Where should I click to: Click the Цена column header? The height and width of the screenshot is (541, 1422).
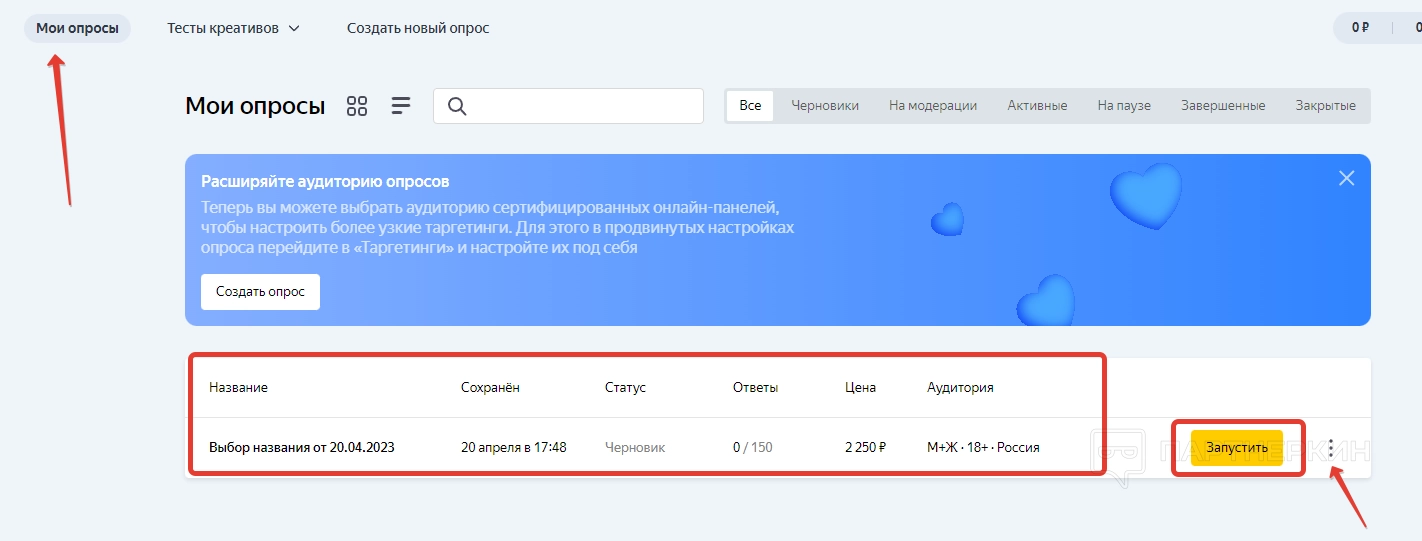click(x=860, y=387)
